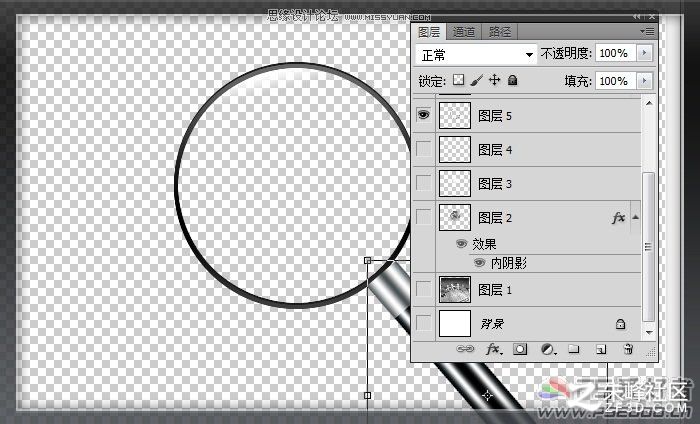The height and width of the screenshot is (424, 700).
Task: Click the 不透明度 value field
Action: click(x=615, y=53)
